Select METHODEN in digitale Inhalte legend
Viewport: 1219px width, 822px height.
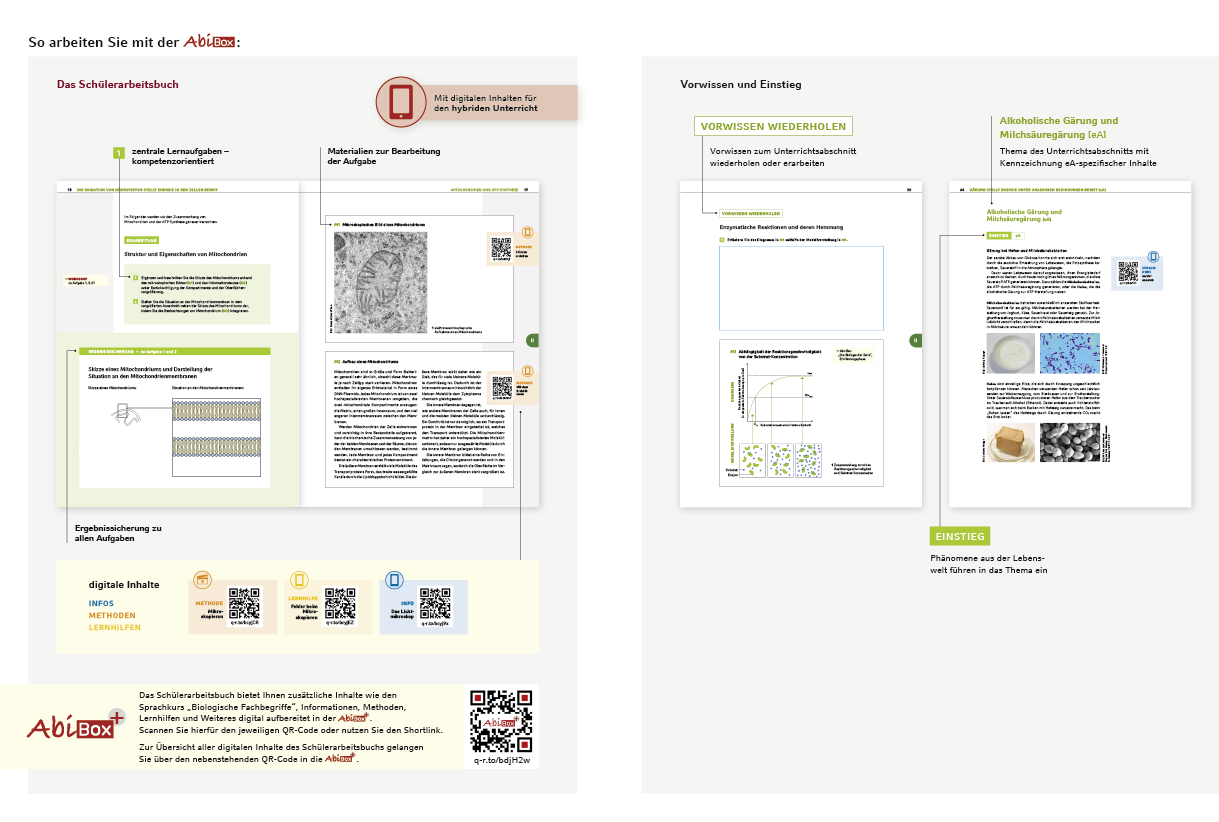[112, 616]
